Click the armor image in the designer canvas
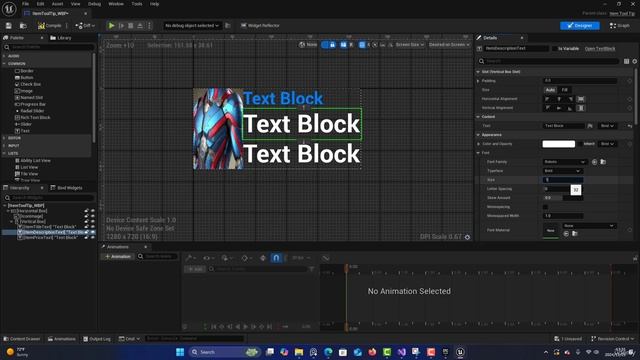The height and width of the screenshot is (360, 640). pyautogui.click(x=218, y=129)
